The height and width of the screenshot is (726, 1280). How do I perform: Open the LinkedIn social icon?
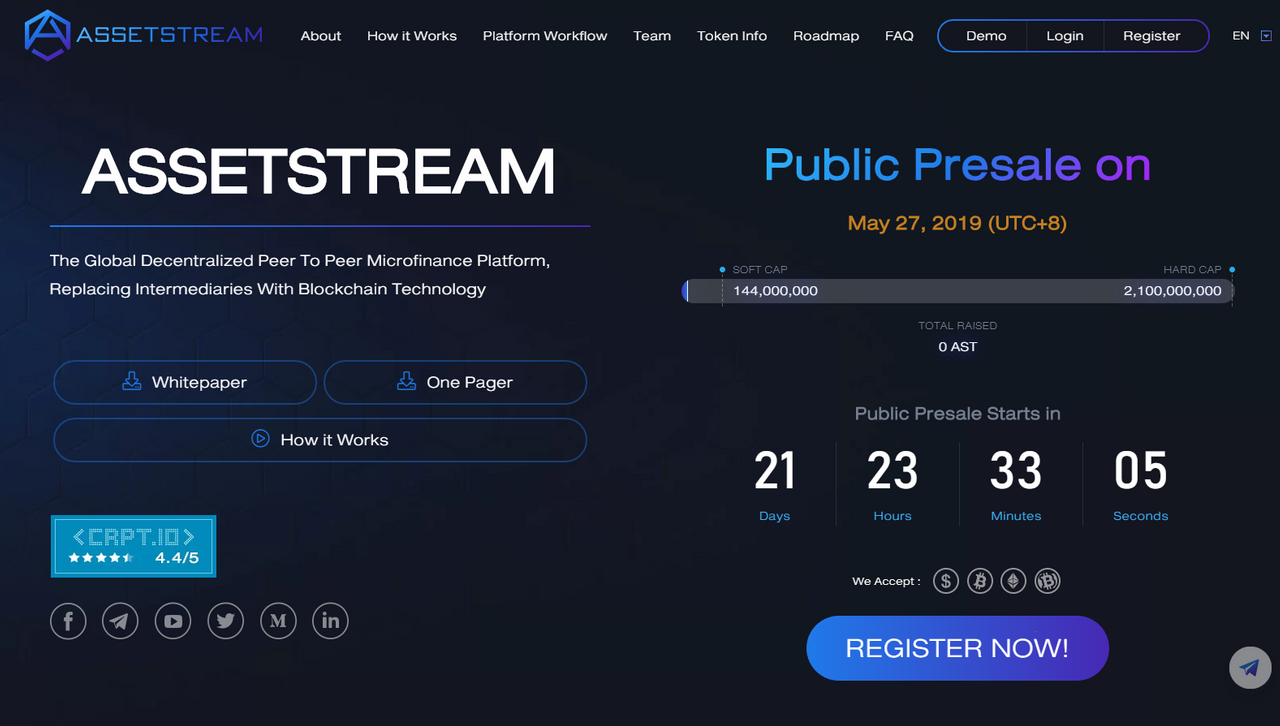[330, 621]
